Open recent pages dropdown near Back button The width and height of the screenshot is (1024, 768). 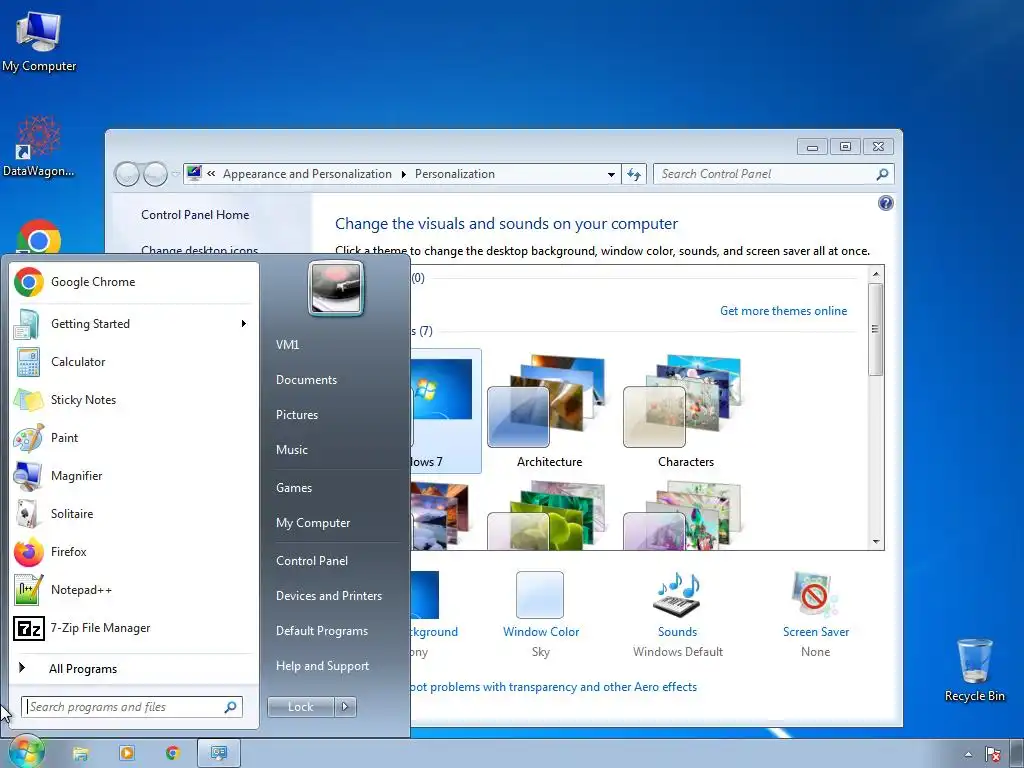tap(175, 174)
